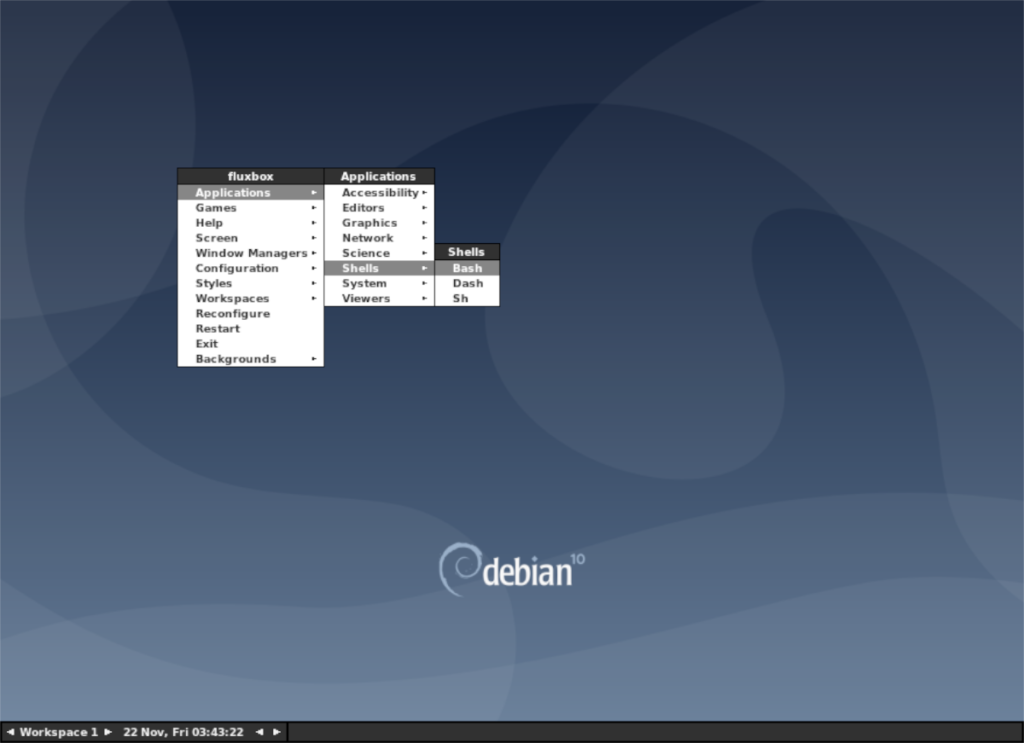Open the Games submenu
This screenshot has height=743, width=1024.
(230, 207)
